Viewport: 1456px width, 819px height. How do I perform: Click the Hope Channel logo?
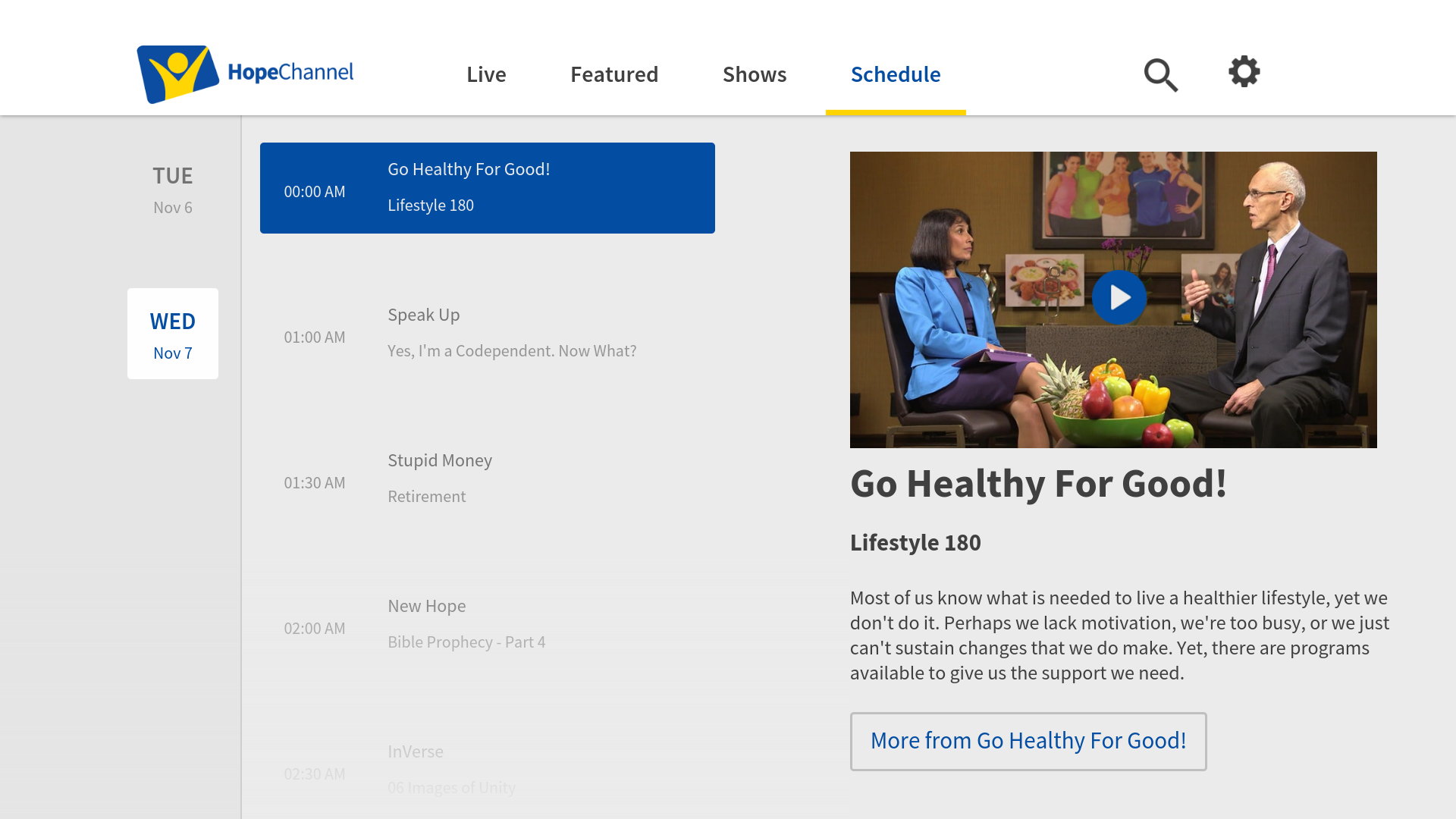coord(245,74)
